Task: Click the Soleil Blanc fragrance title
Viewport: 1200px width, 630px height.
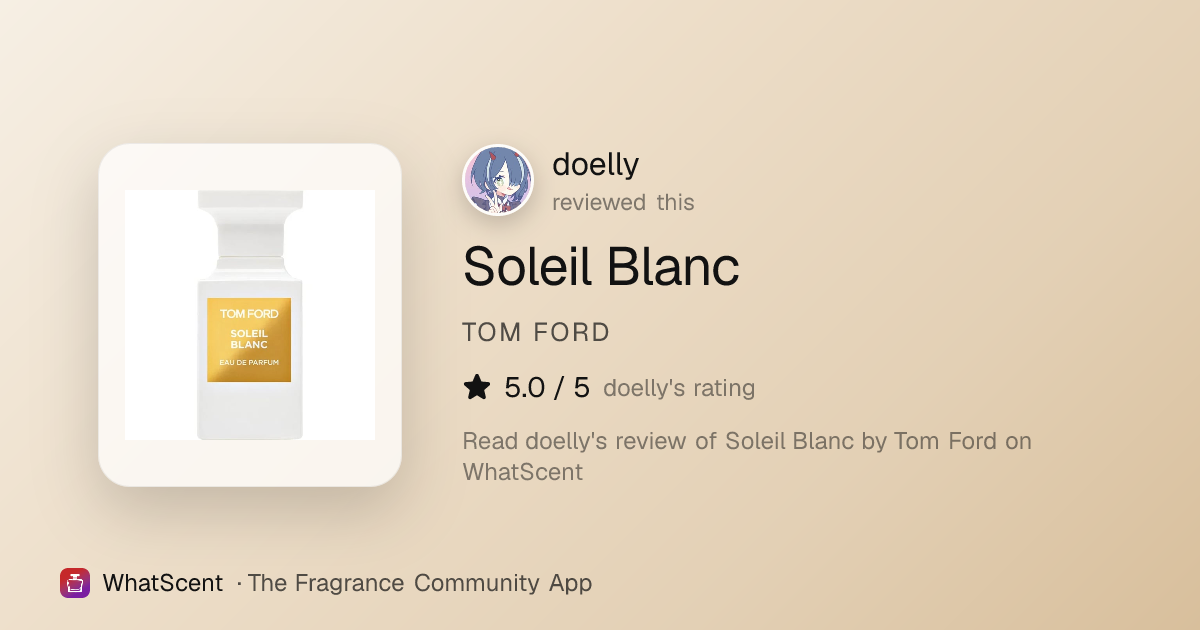Action: pyautogui.click(x=601, y=266)
